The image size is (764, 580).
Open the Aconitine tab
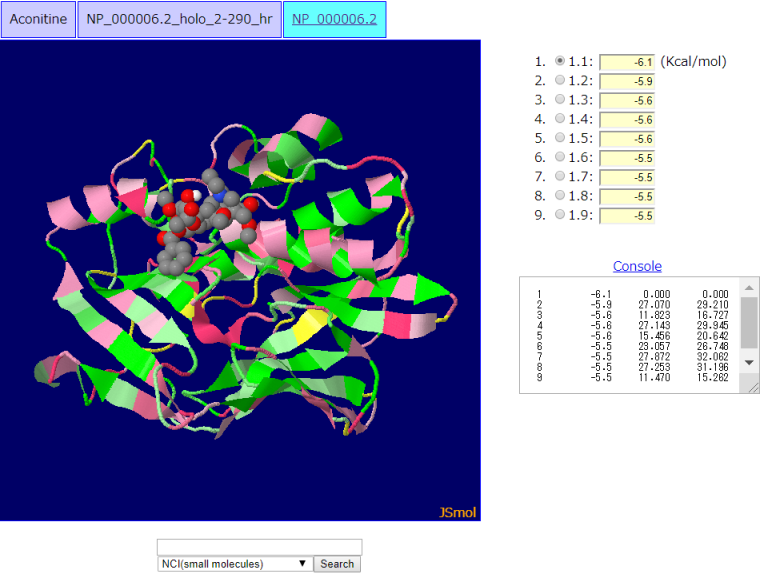pos(38,19)
